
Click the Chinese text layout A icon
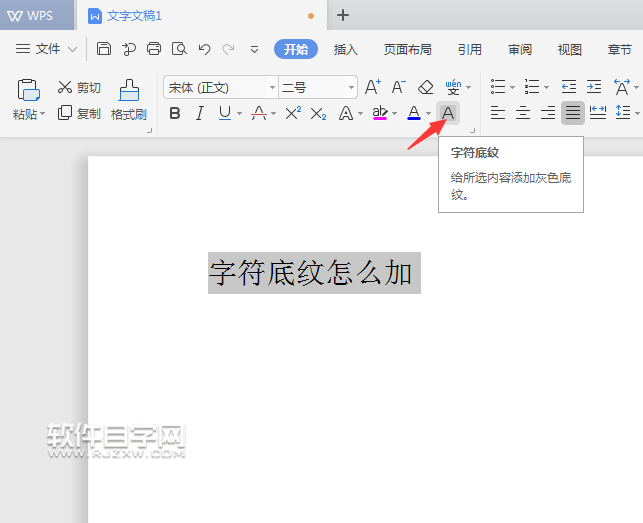click(x=622, y=87)
